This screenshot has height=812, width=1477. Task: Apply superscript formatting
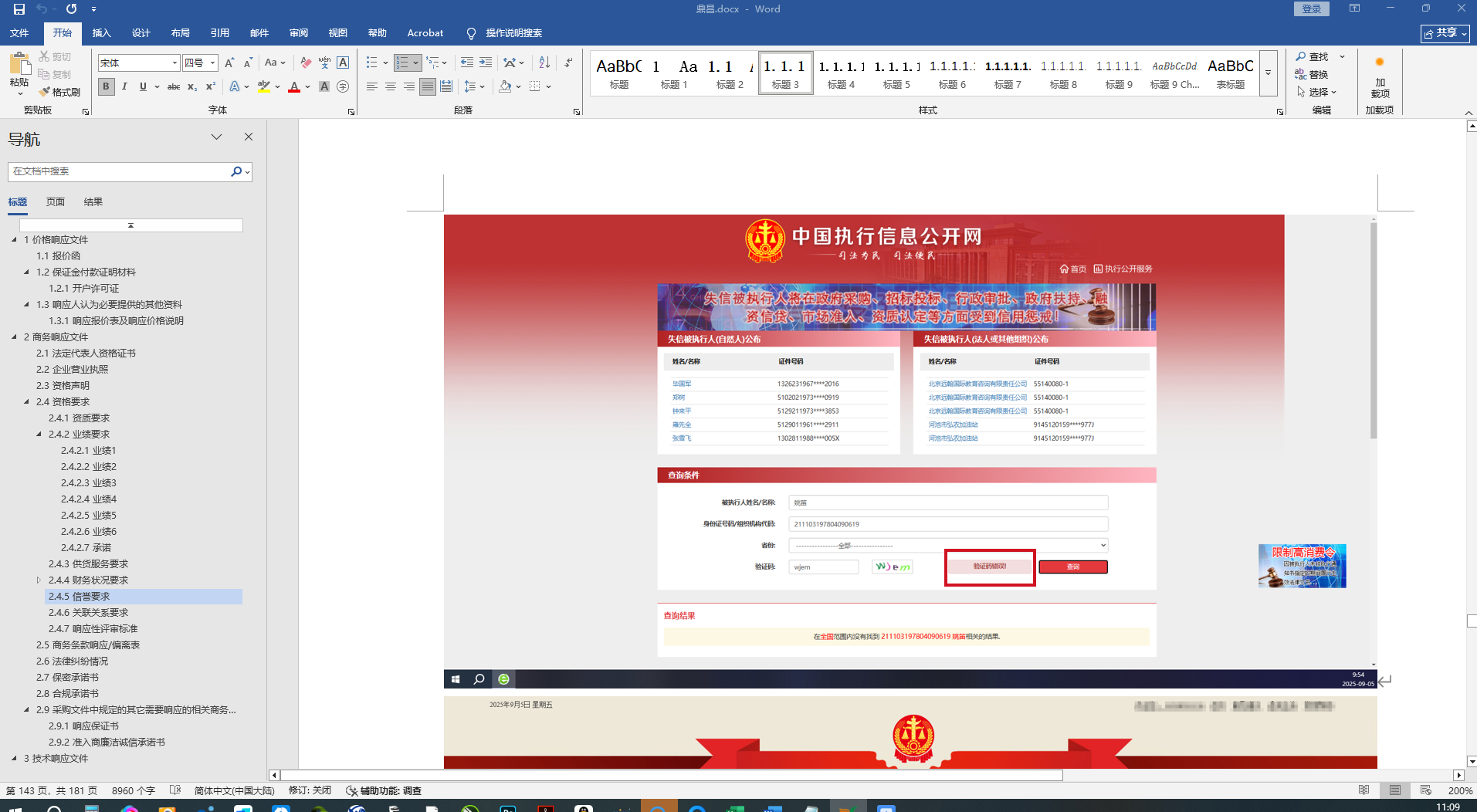(211, 86)
